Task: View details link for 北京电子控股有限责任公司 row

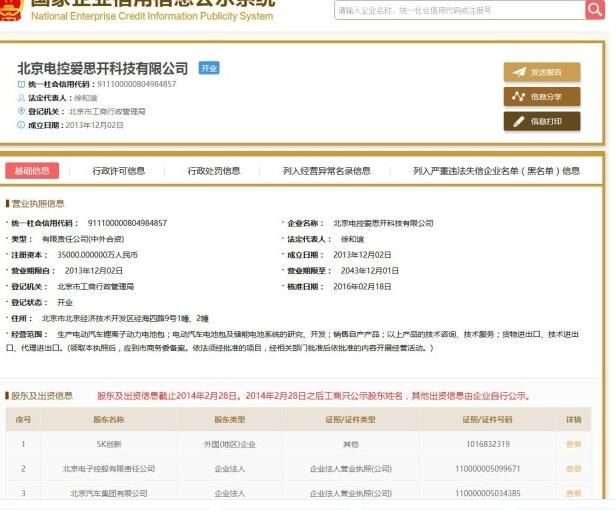Action: coord(574,468)
